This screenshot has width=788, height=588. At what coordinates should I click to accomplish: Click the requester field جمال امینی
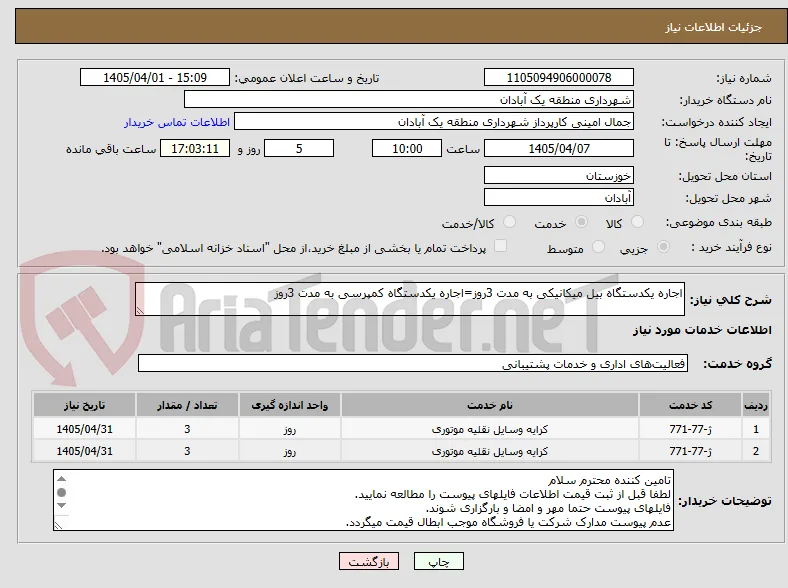(x=434, y=122)
